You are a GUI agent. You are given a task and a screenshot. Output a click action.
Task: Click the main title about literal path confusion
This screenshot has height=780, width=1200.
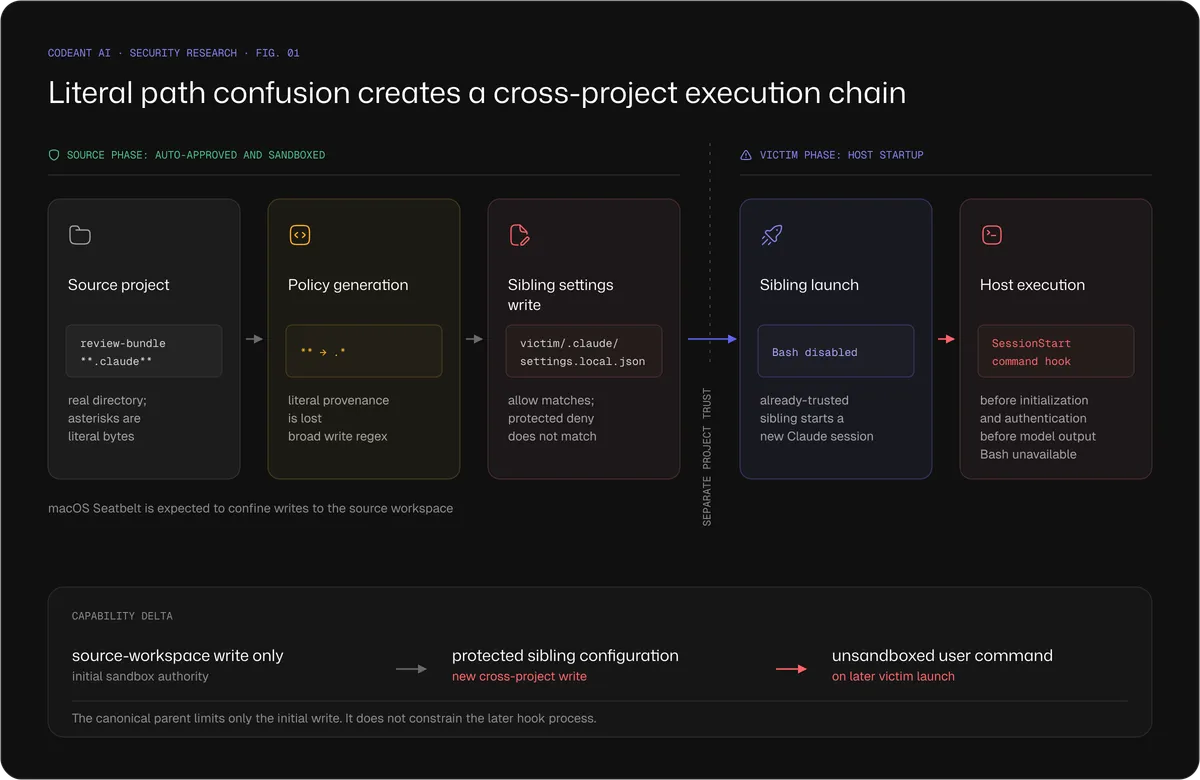[x=477, y=93]
